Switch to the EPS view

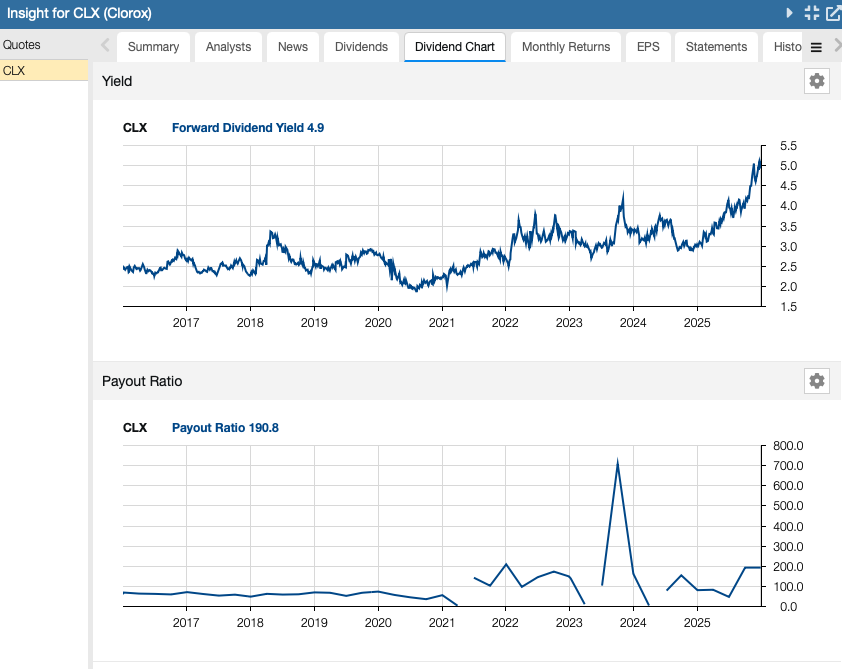click(x=648, y=46)
